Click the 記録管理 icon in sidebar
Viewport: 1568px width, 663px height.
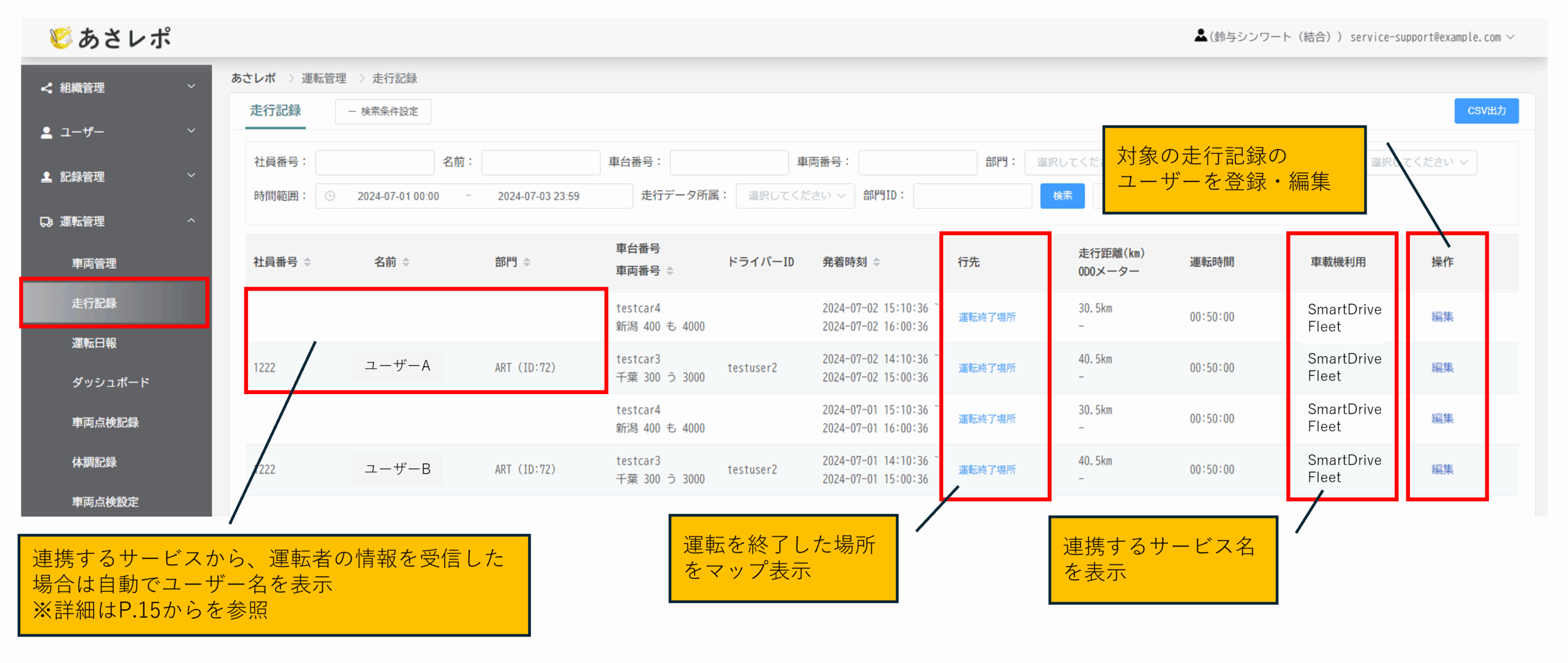(x=47, y=177)
